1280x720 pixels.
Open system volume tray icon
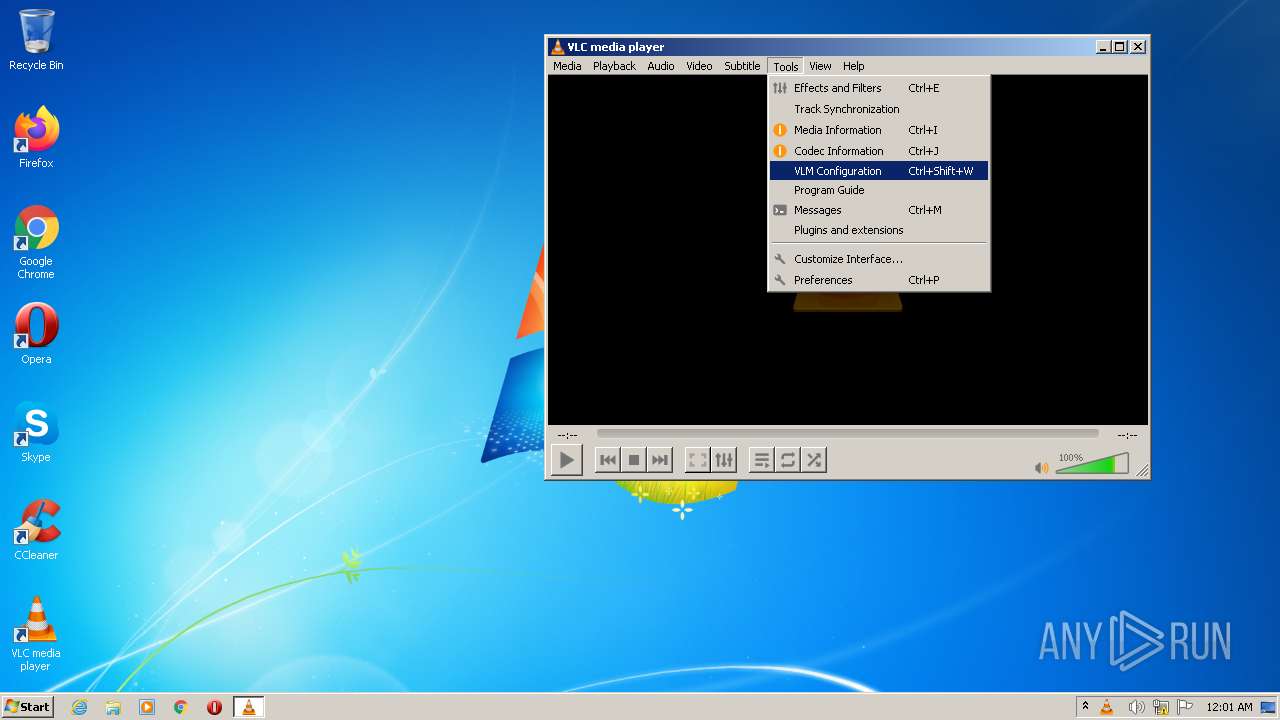click(1136, 707)
